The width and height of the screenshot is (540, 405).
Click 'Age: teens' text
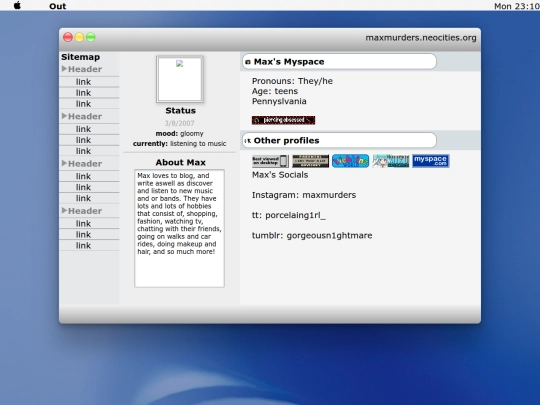click(x=275, y=91)
